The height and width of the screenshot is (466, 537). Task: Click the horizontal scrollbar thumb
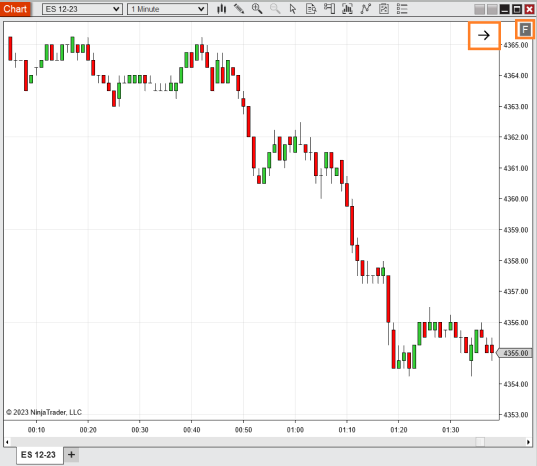[480, 442]
